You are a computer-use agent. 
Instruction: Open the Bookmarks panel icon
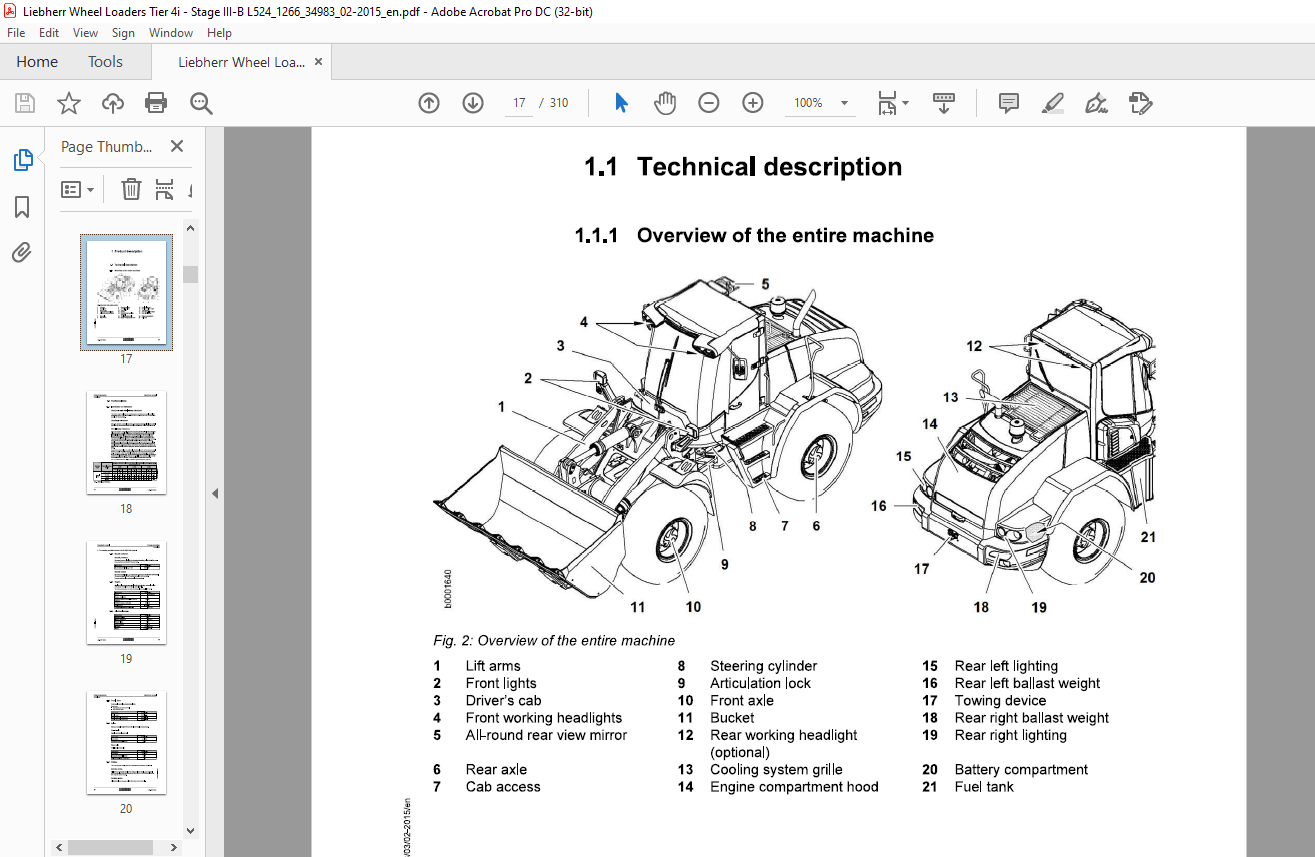coord(22,207)
